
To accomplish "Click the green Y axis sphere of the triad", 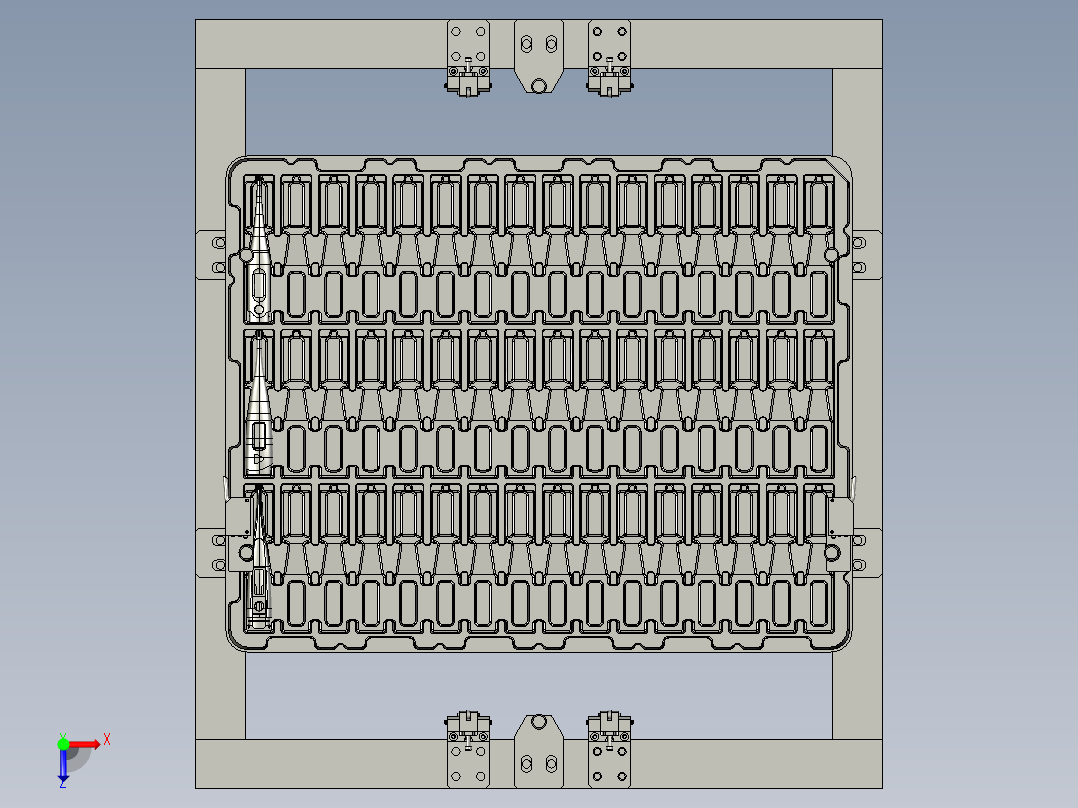I will pos(63,745).
